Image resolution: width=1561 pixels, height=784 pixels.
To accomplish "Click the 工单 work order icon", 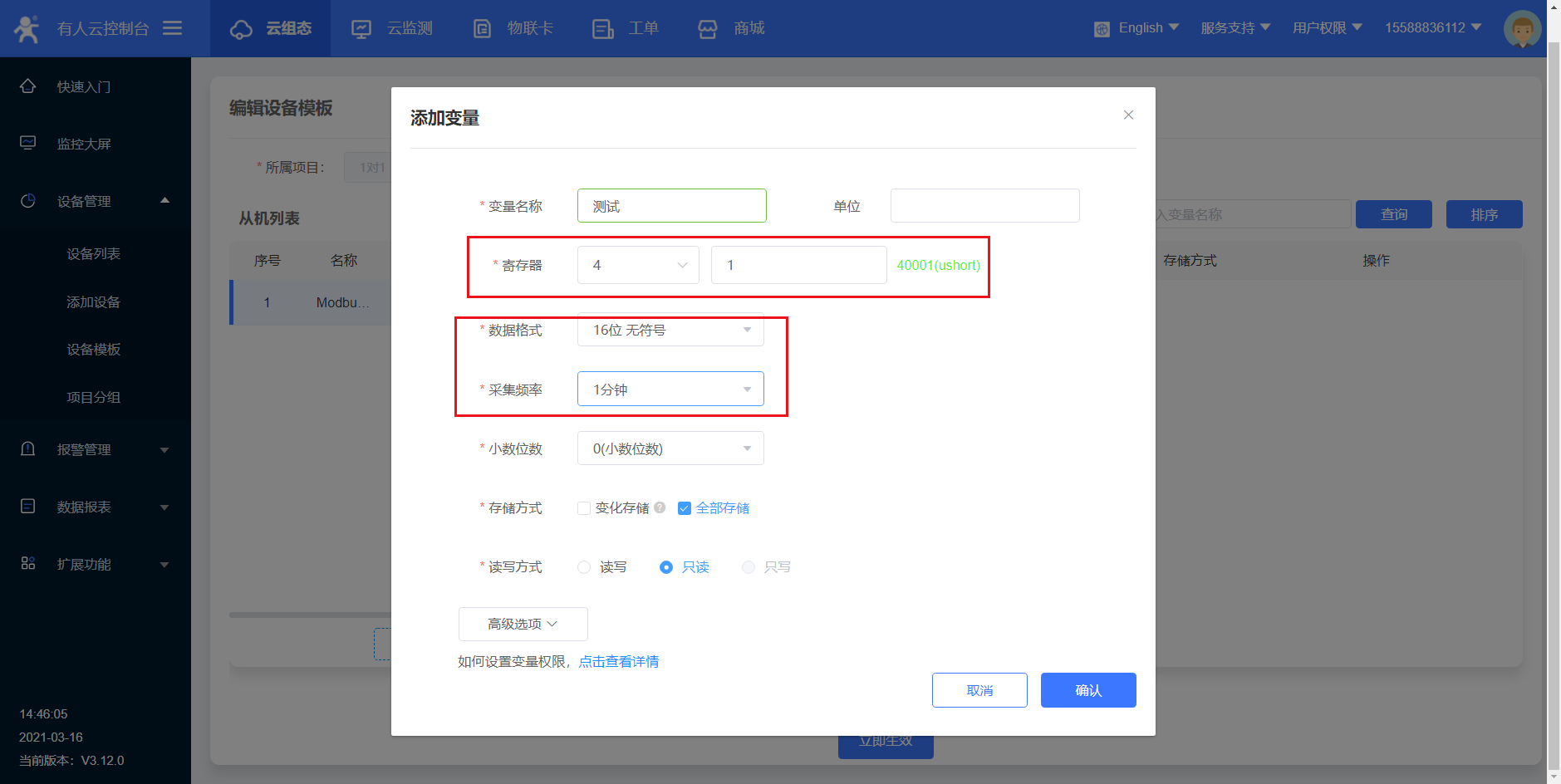I will point(602,29).
